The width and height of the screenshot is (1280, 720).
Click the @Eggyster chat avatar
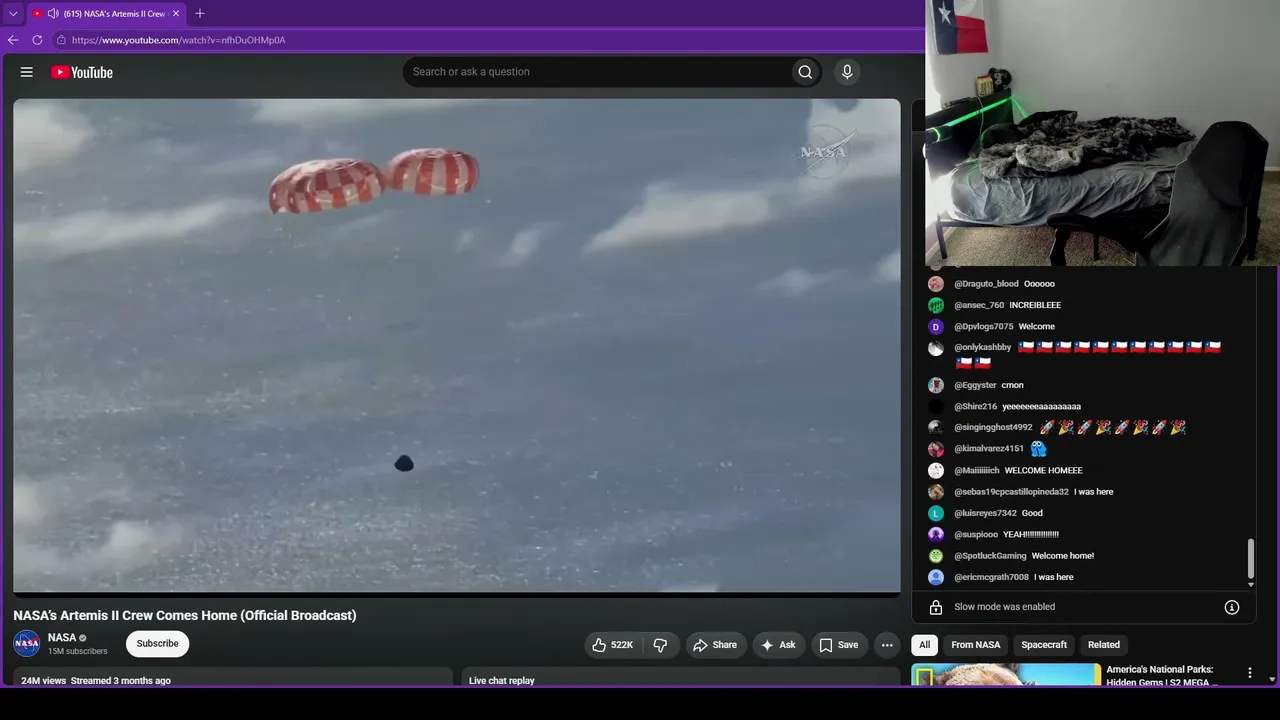coord(936,385)
